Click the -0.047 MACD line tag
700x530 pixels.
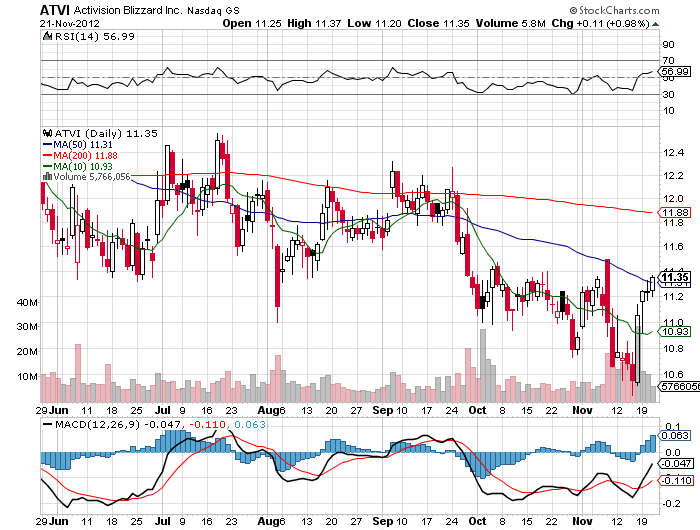[676, 463]
